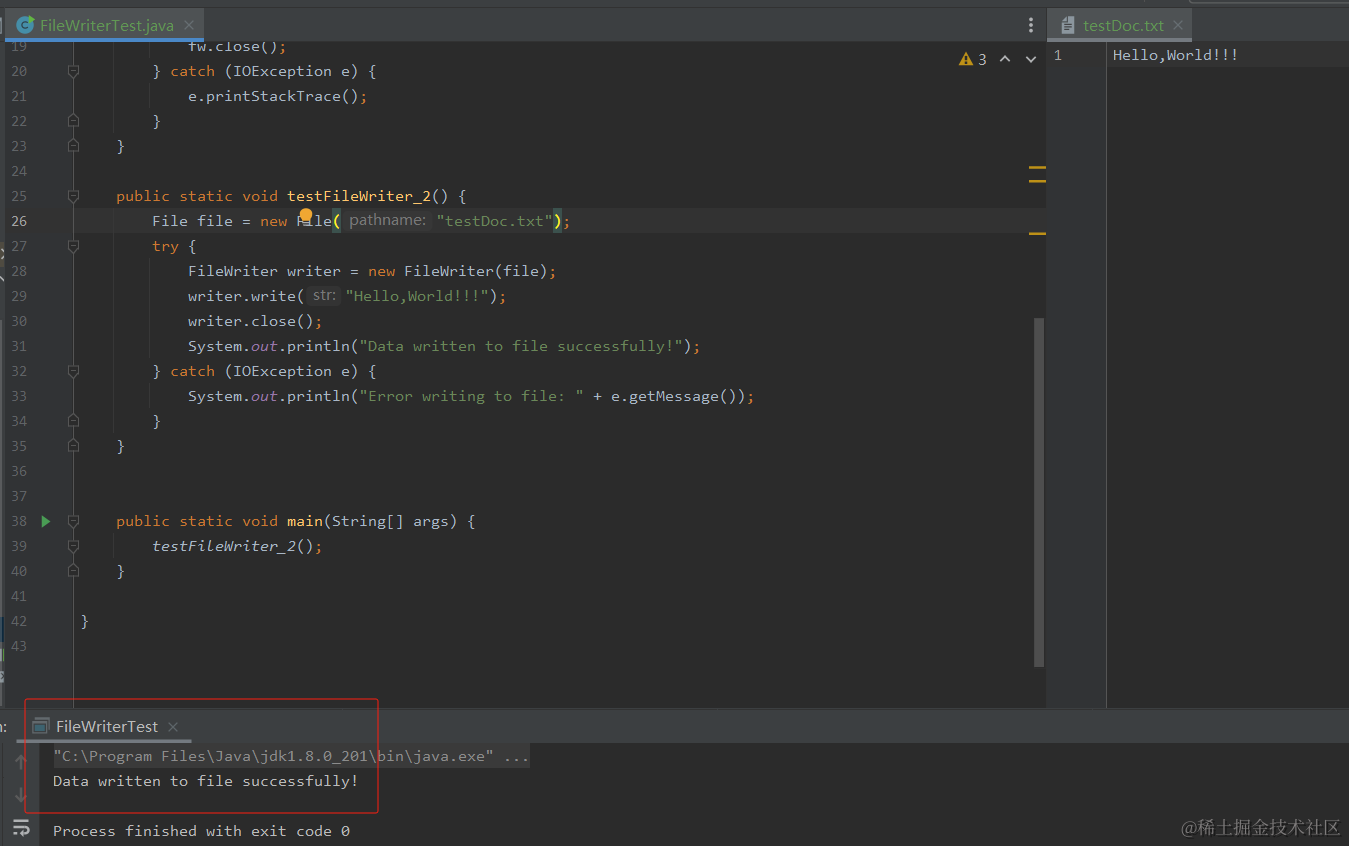This screenshot has width=1349, height=846.
Task: Click the text file icon on testDoc.txt tab
Action: point(1068,25)
